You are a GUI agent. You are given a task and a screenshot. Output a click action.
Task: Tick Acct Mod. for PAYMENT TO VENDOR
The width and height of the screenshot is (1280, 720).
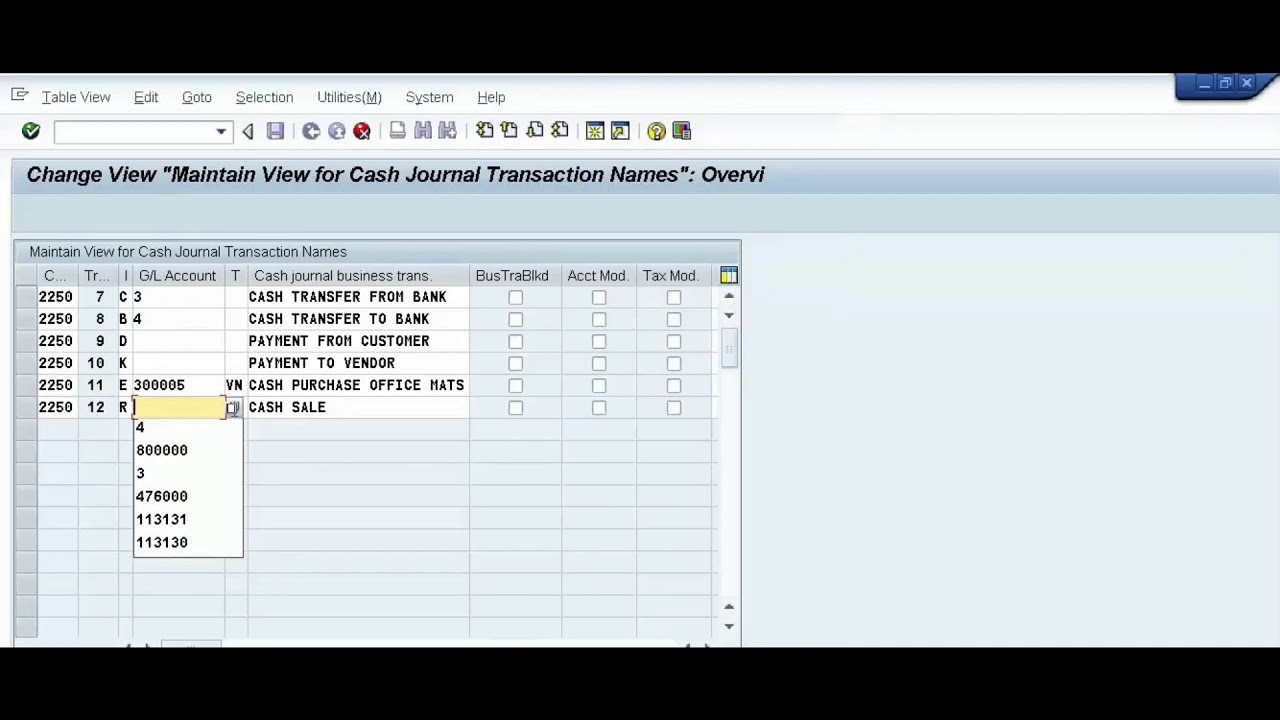coord(599,364)
